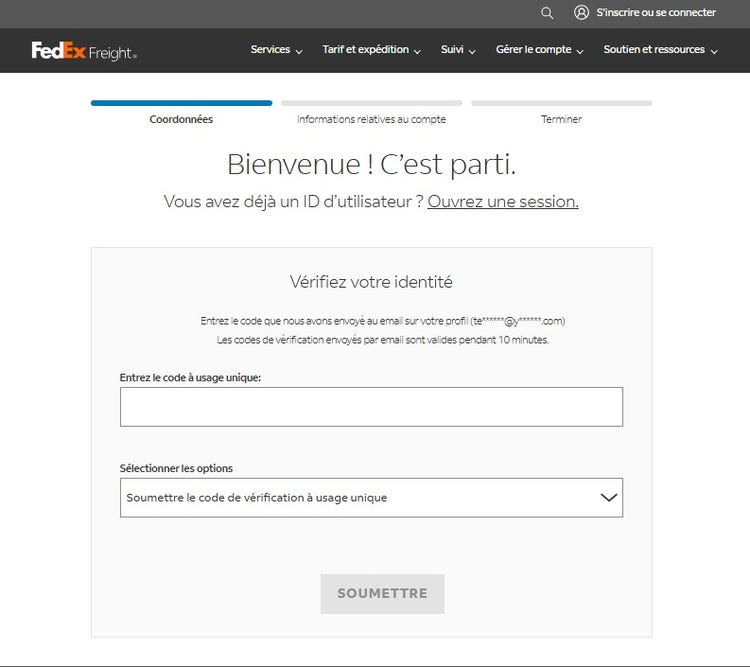Open the Gérer le compte menu
Viewport: 750px width, 667px height.
pyautogui.click(x=533, y=49)
